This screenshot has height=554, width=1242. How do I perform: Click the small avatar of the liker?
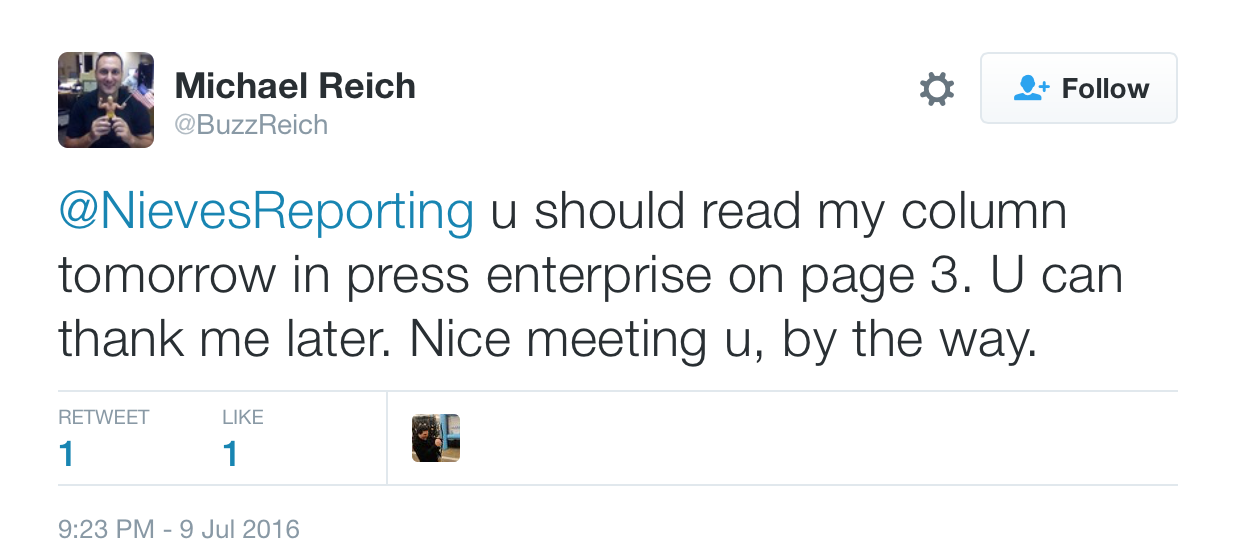click(x=436, y=438)
